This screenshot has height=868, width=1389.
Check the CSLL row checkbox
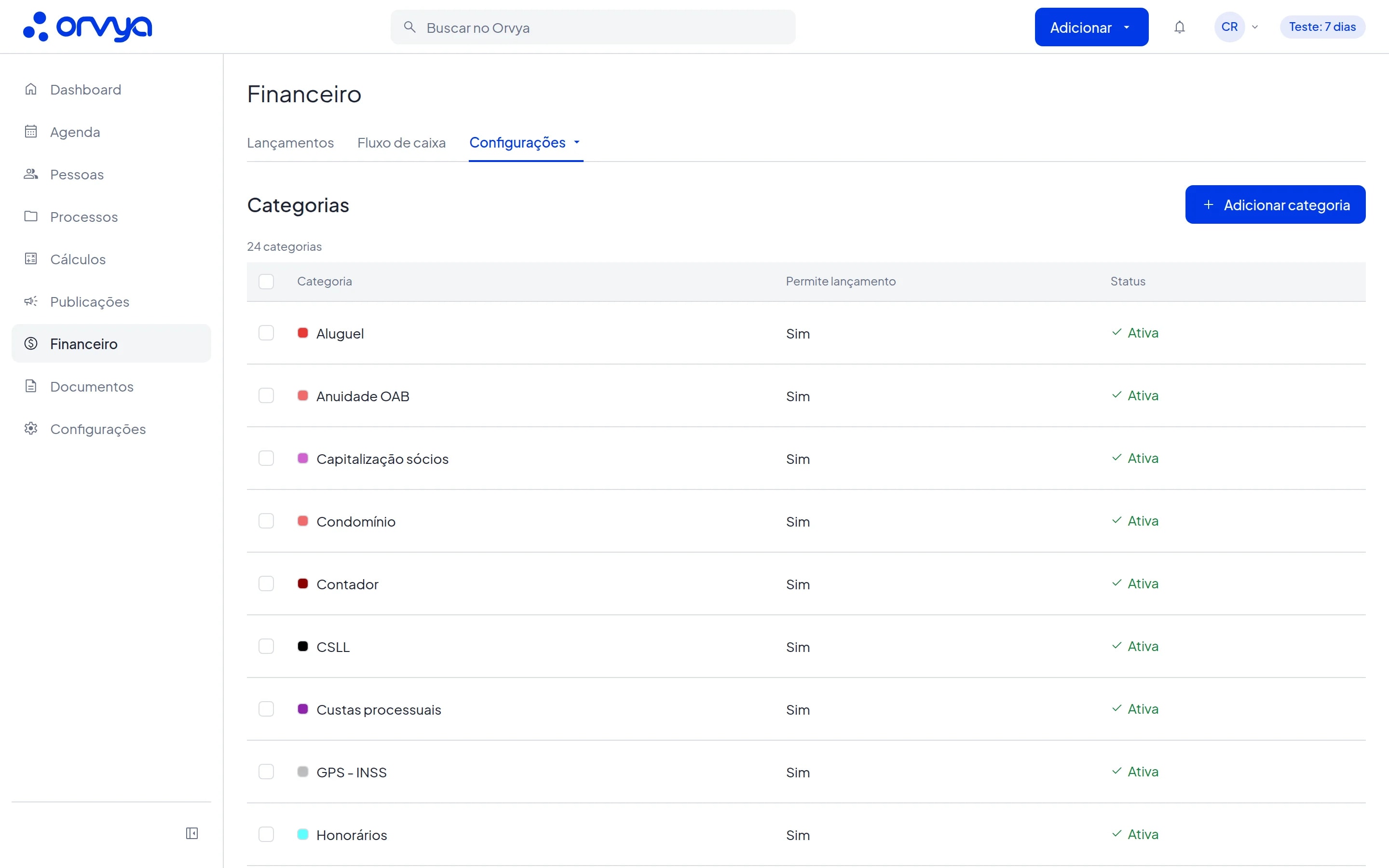(x=266, y=646)
